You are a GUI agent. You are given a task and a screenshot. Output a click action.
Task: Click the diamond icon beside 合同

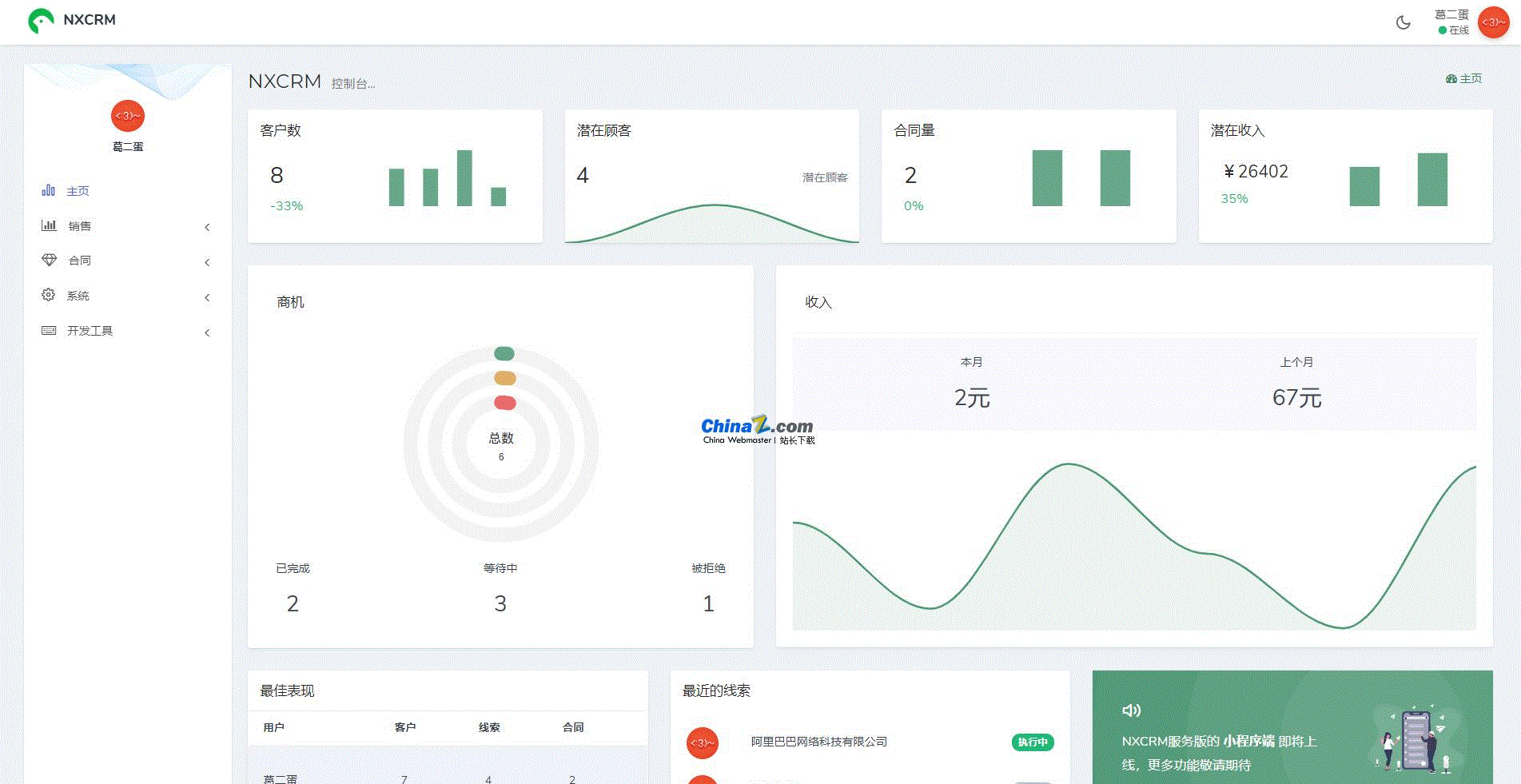pyautogui.click(x=49, y=261)
